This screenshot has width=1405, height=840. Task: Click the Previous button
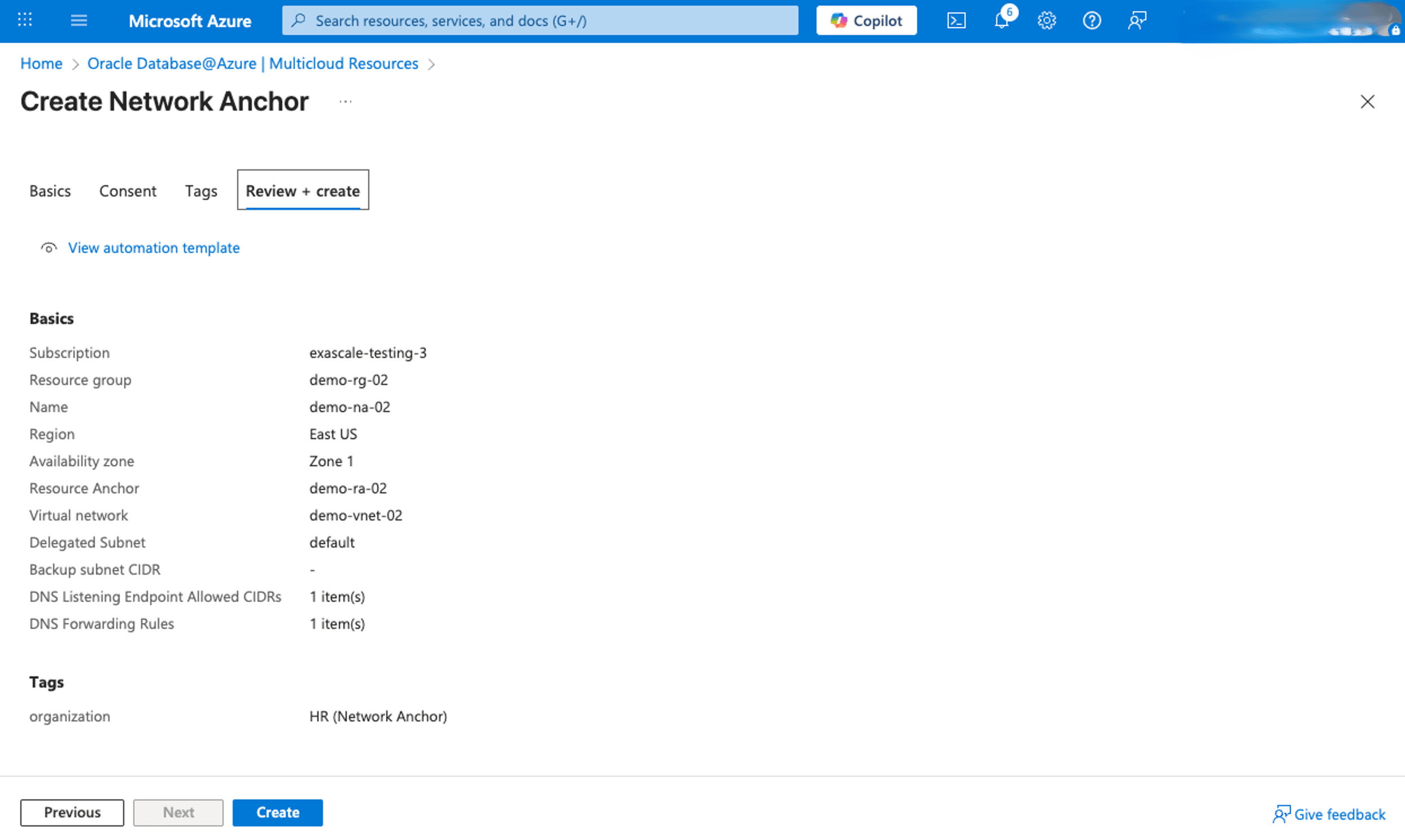tap(71, 812)
